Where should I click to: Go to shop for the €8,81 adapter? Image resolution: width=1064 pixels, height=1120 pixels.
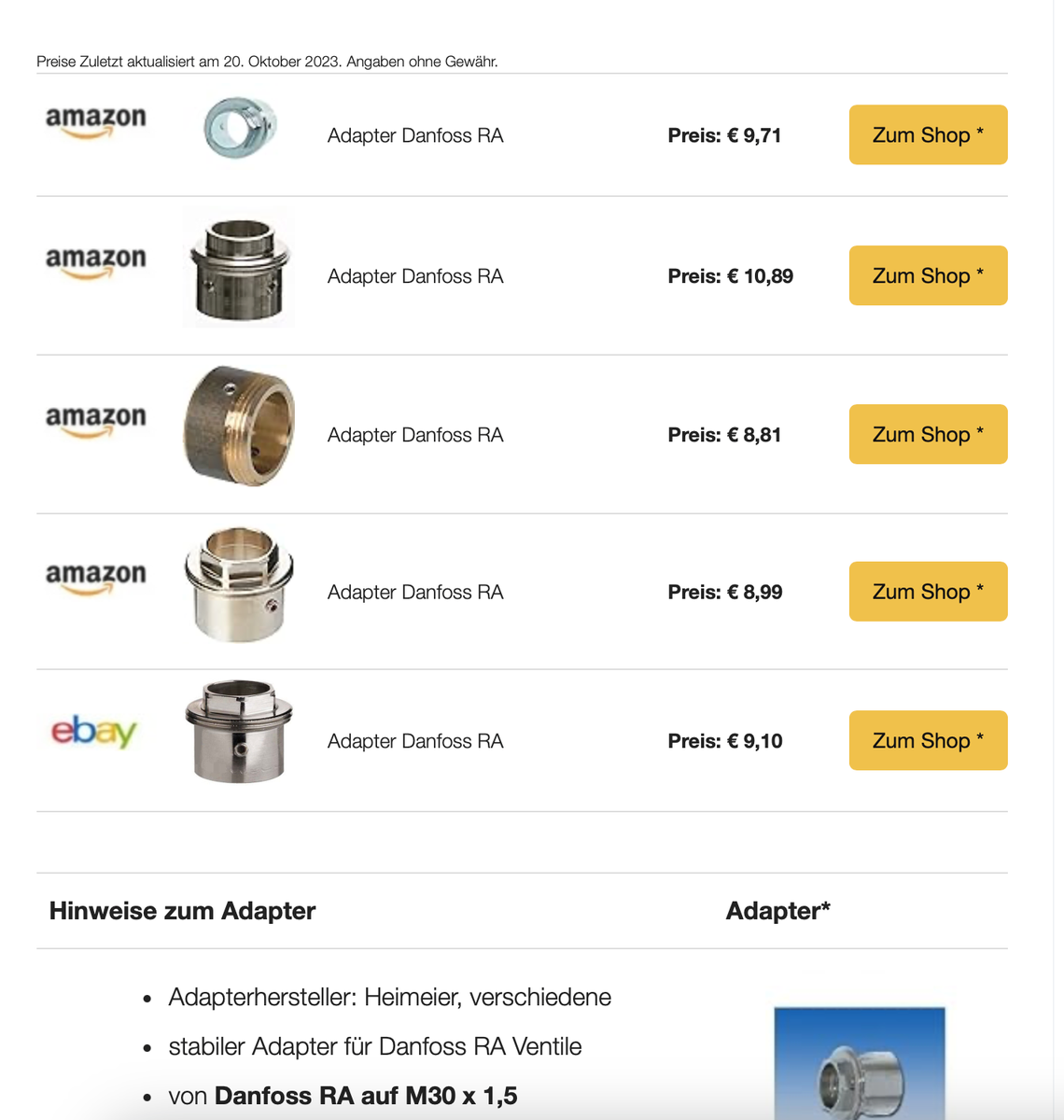pyautogui.click(x=928, y=434)
